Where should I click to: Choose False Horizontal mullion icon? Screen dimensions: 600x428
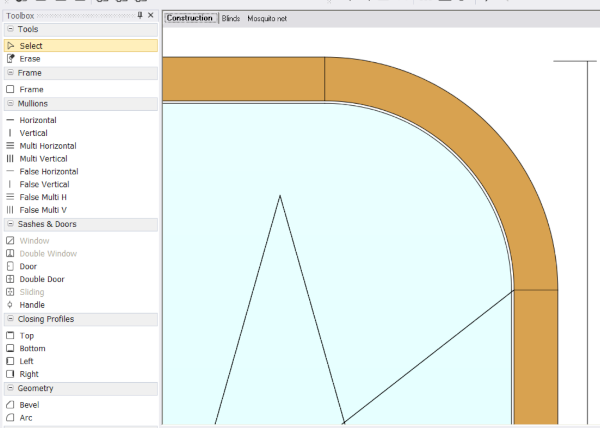point(10,171)
